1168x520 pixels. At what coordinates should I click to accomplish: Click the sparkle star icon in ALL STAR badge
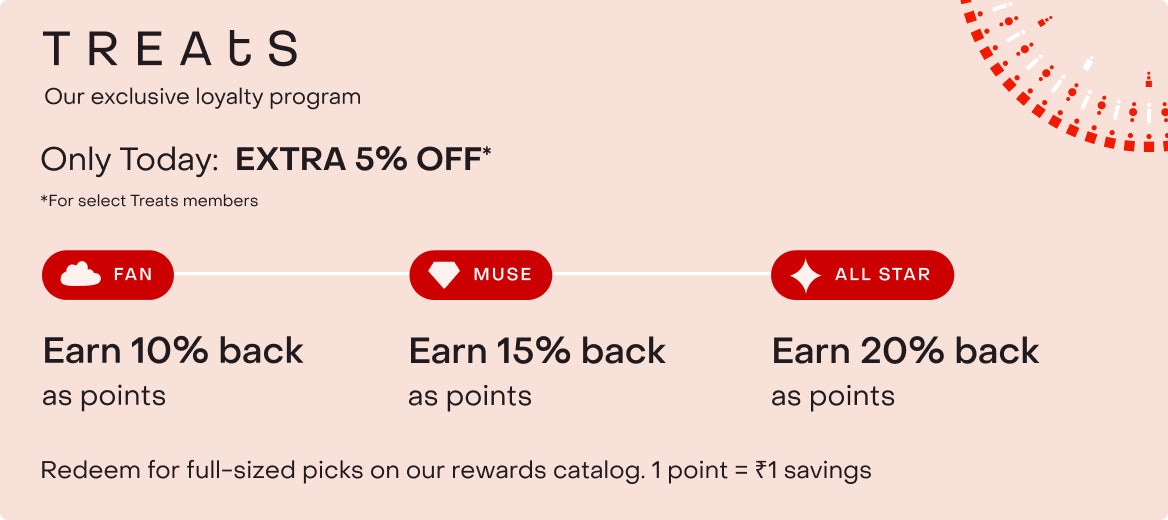(805, 275)
